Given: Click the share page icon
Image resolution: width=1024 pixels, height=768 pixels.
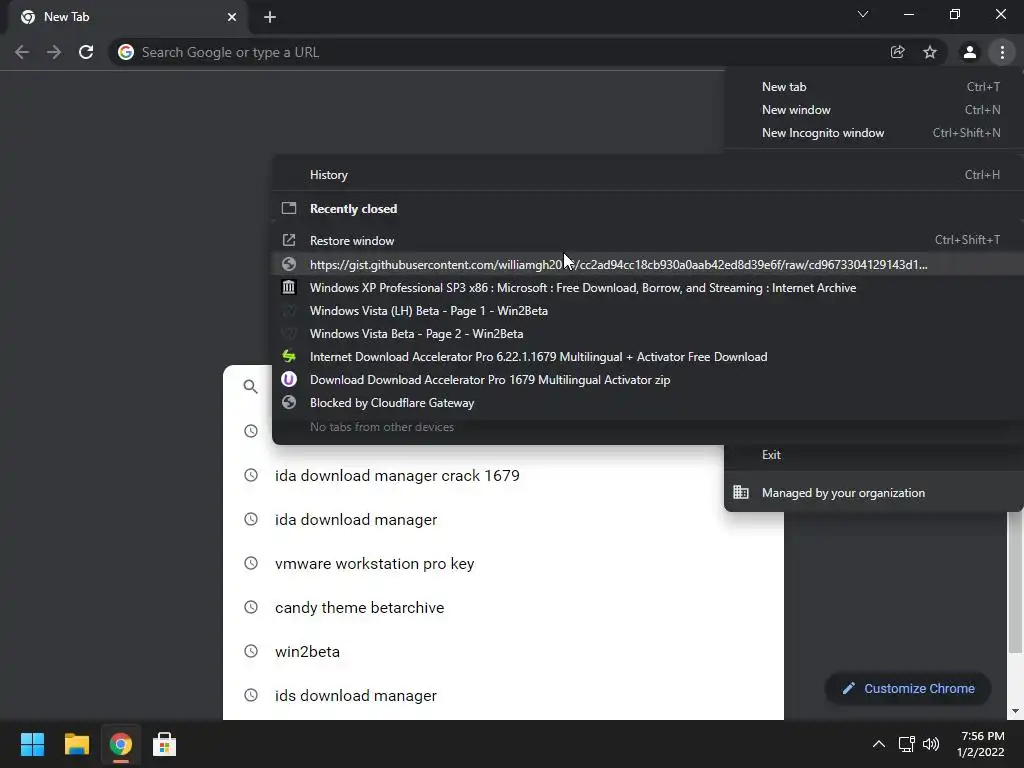Looking at the screenshot, I should pyautogui.click(x=897, y=52).
